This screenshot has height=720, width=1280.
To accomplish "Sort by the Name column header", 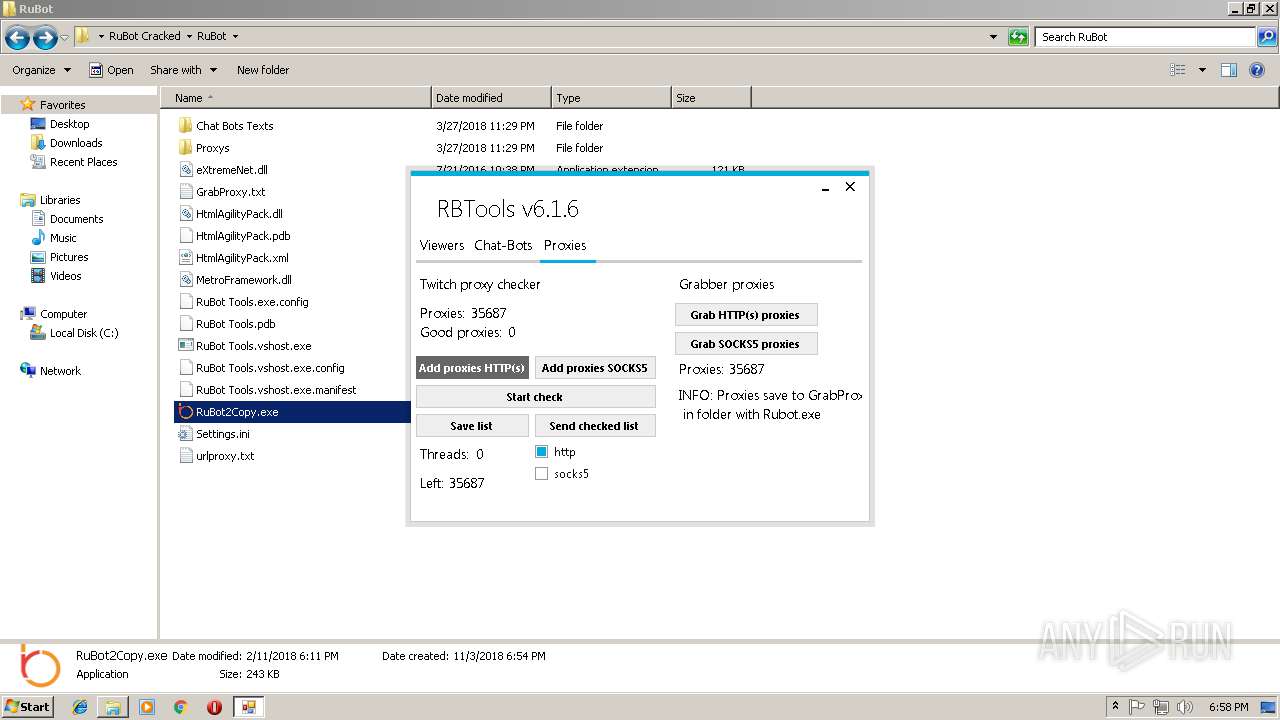I will pos(296,98).
